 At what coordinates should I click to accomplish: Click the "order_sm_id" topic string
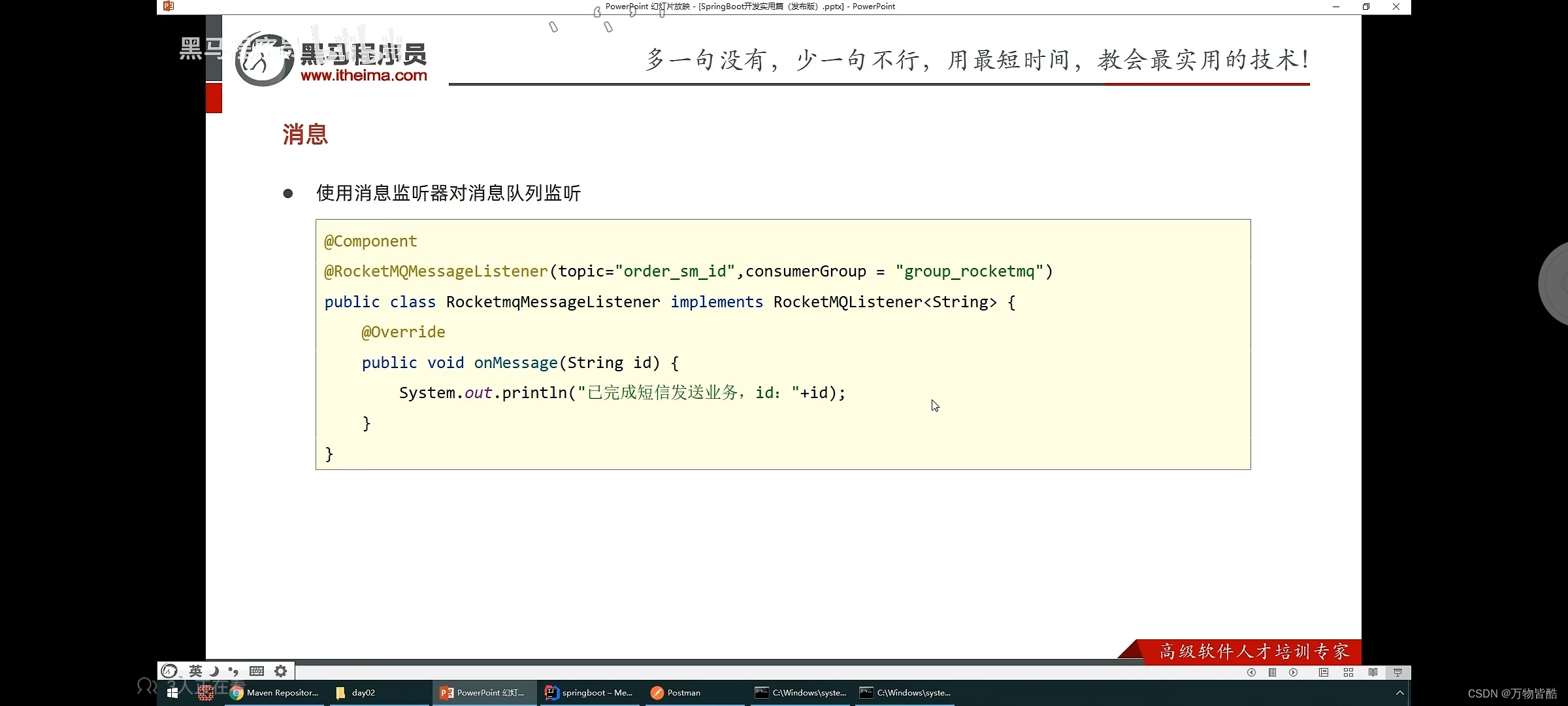tap(675, 271)
